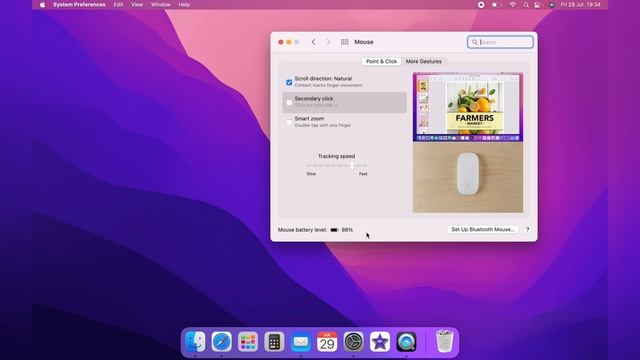Image resolution: width=640 pixels, height=360 pixels.
Task: Switch to Point & Click tab
Action: coord(381,61)
